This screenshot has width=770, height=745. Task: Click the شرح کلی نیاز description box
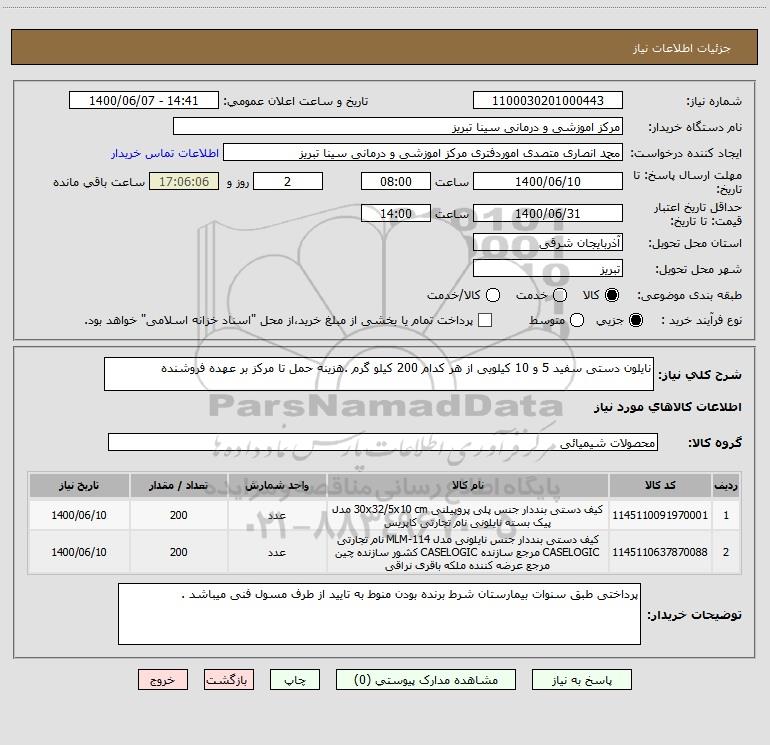point(379,374)
